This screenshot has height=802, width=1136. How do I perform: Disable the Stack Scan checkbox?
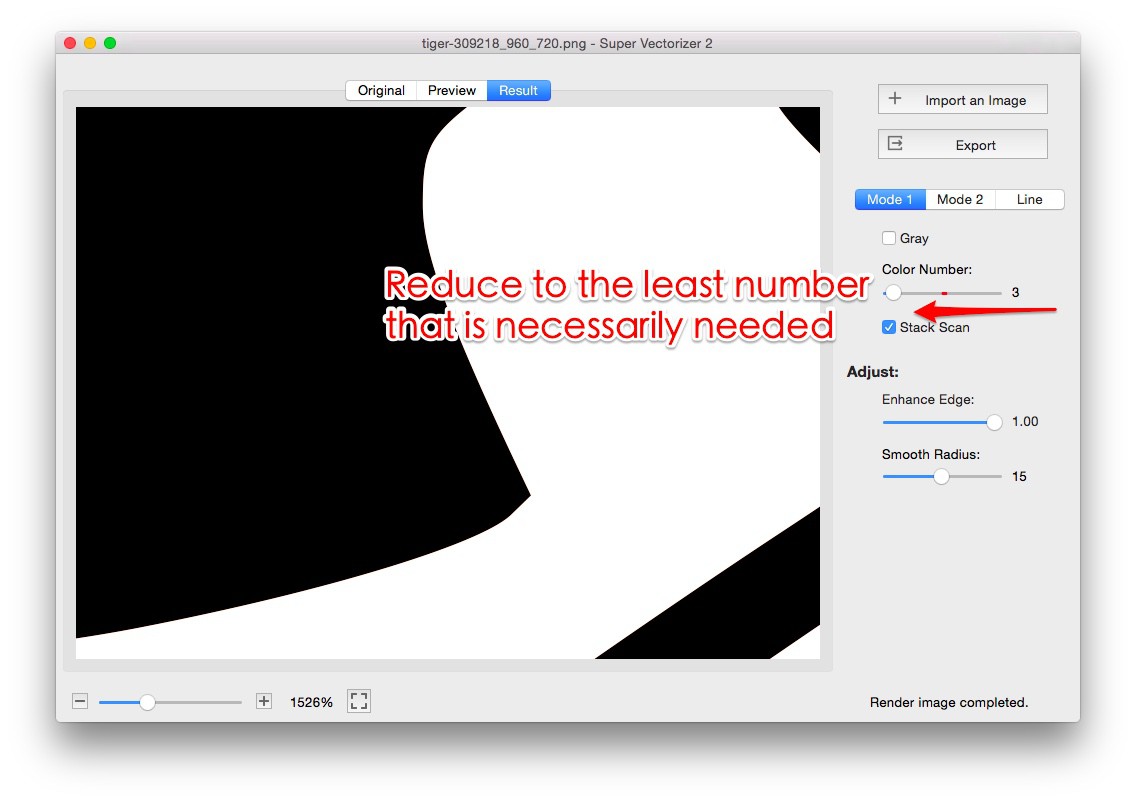pos(889,327)
